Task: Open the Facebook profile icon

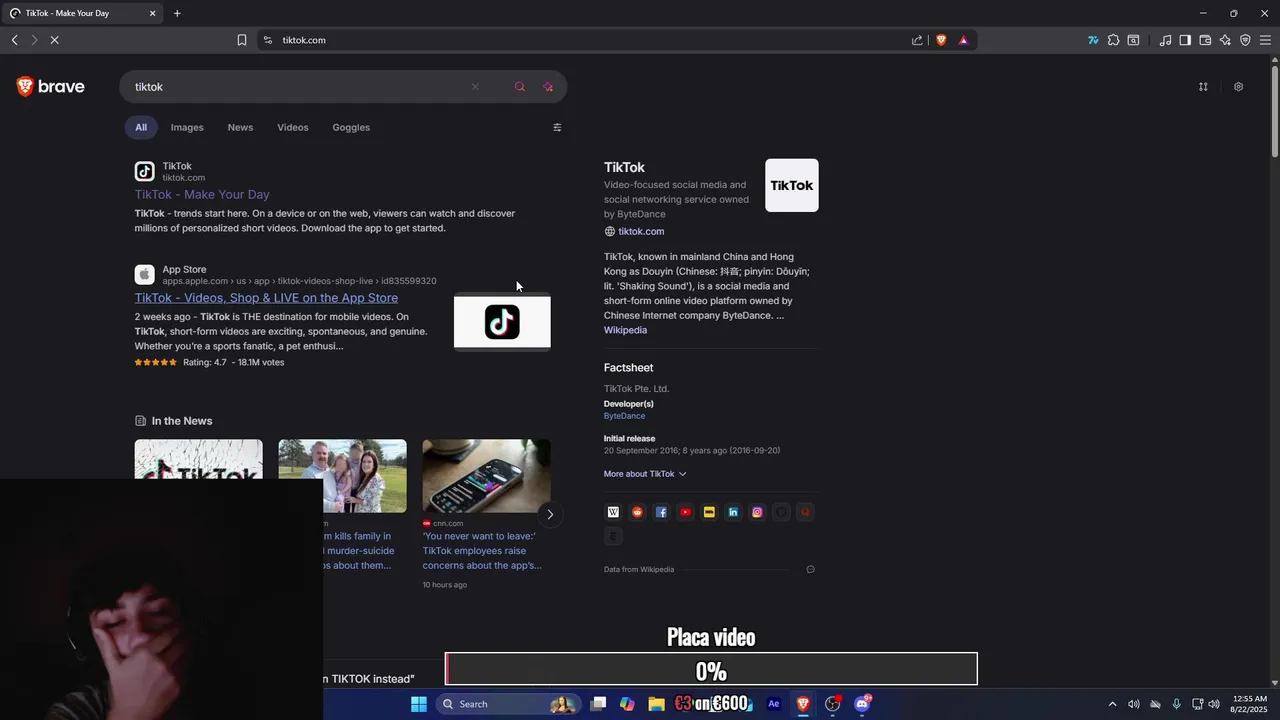Action: click(661, 512)
